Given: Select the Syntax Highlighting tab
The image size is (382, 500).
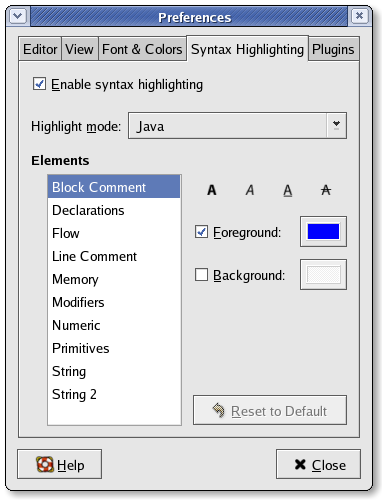Looking at the screenshot, I should (247, 49).
